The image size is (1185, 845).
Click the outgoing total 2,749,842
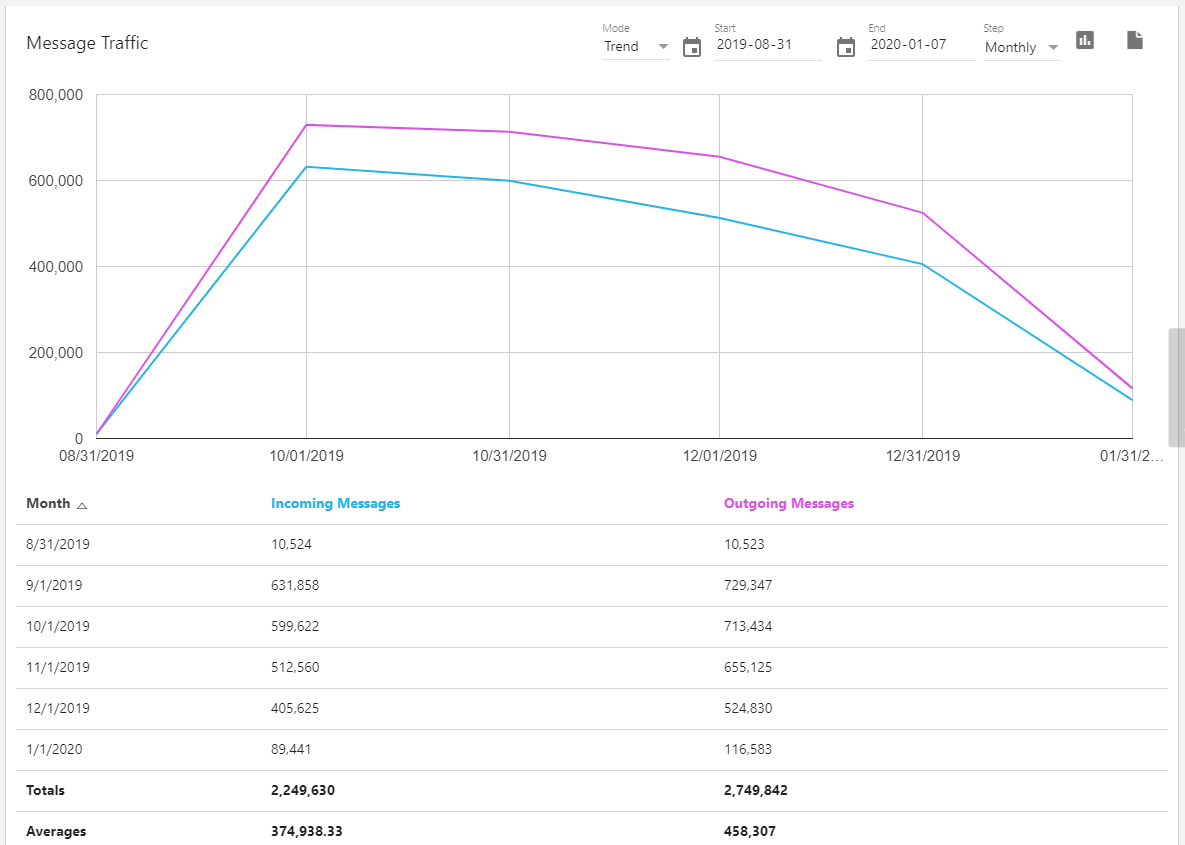755,791
